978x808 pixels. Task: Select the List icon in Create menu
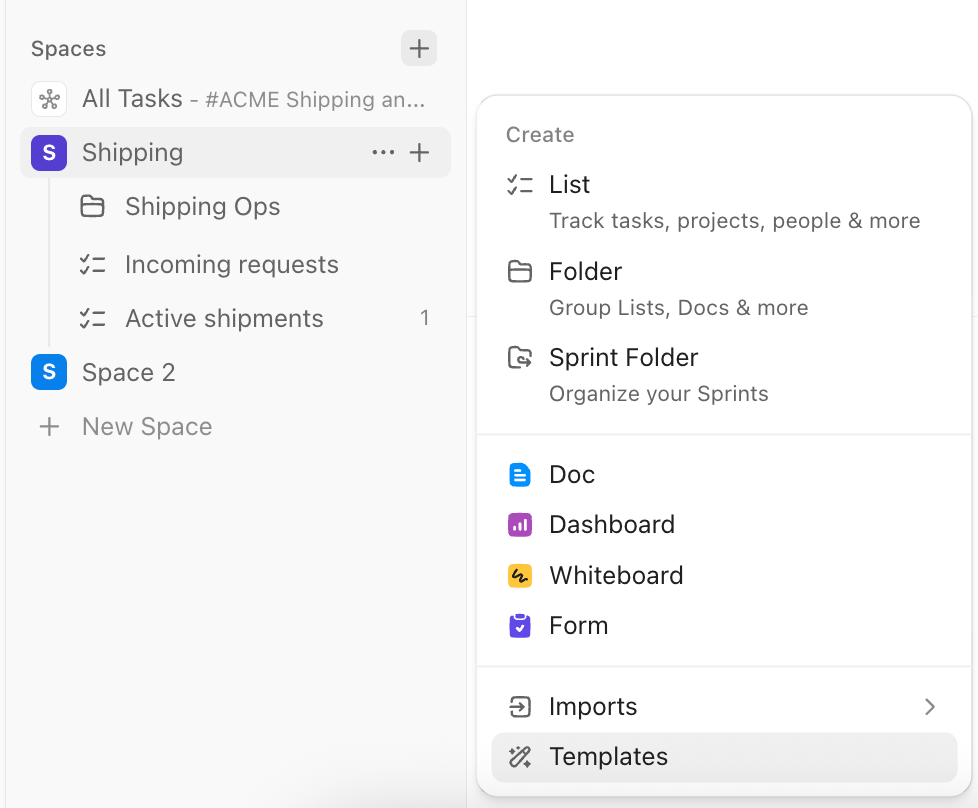[520, 184]
